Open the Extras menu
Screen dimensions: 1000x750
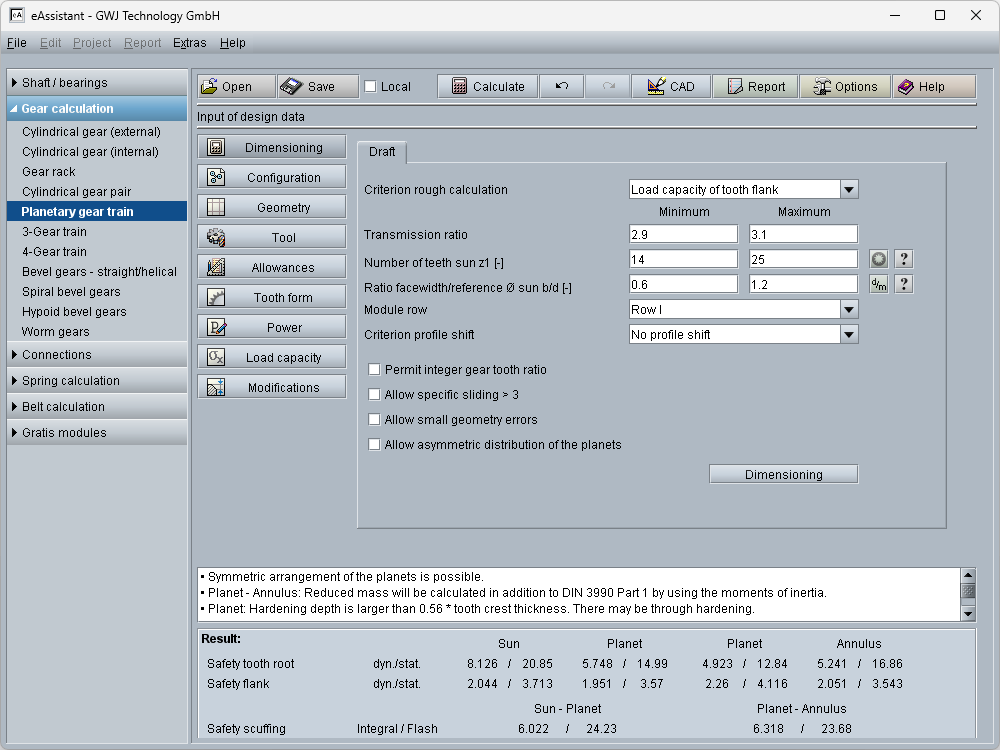click(x=189, y=43)
